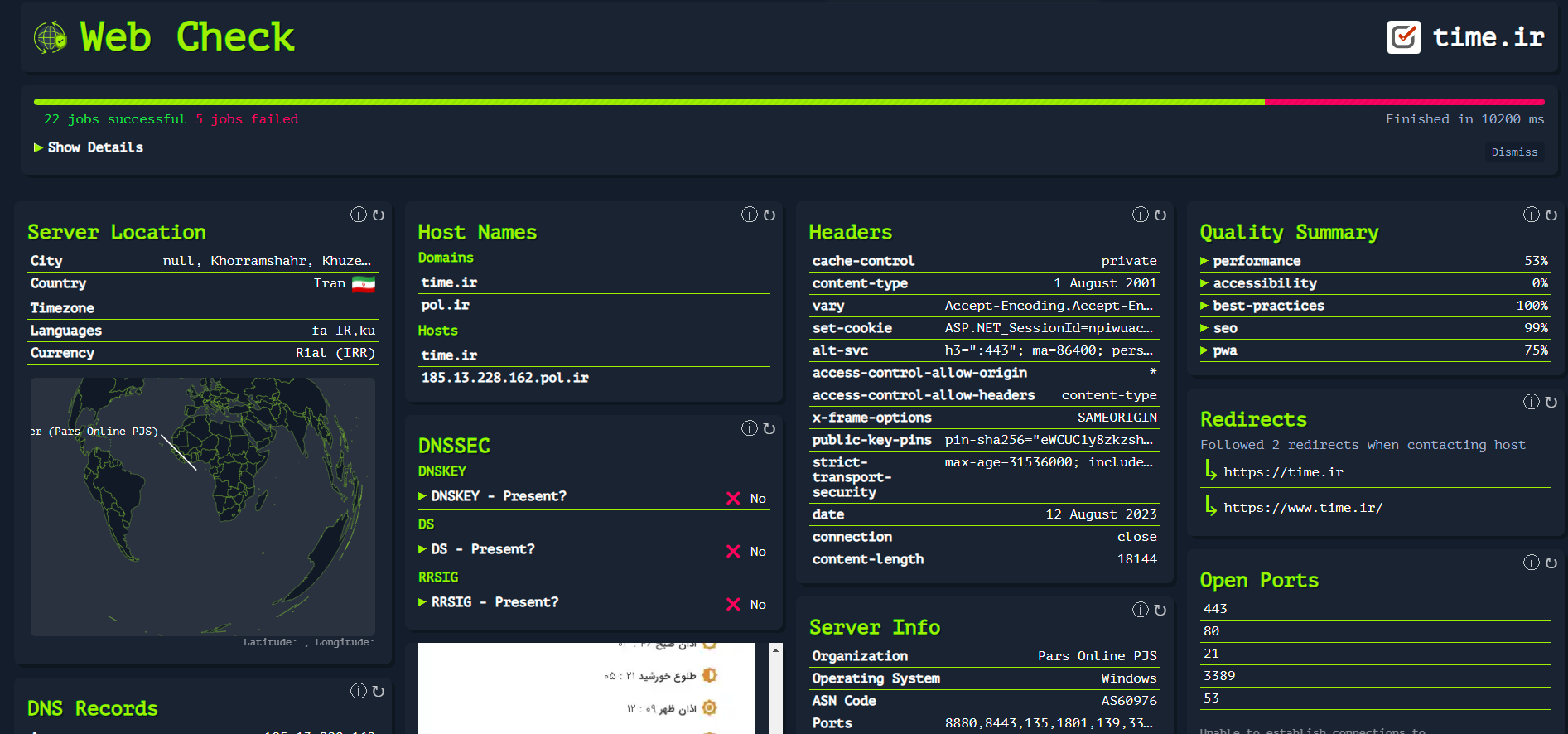Click the site screenshot preview
The height and width of the screenshot is (734, 1568).
[586, 688]
